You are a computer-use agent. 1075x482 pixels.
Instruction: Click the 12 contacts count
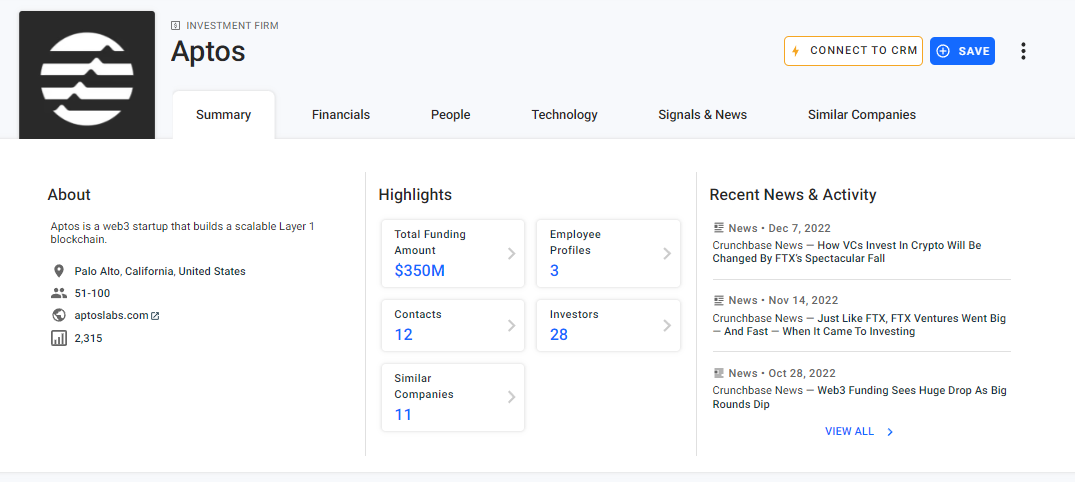coord(403,335)
